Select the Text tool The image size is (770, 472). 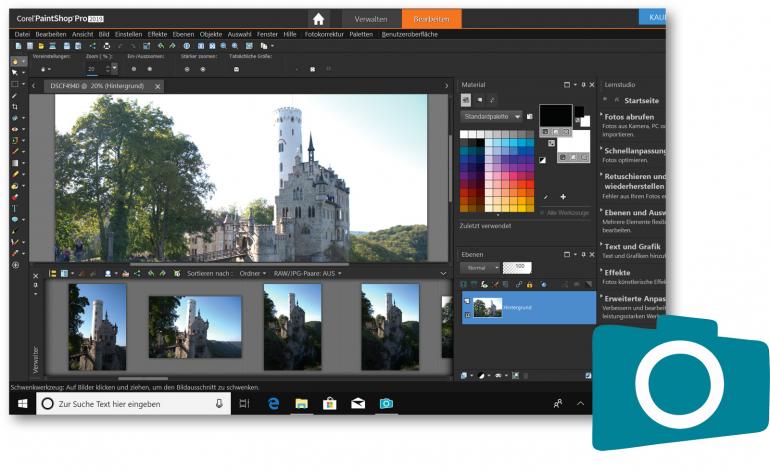[x=15, y=208]
